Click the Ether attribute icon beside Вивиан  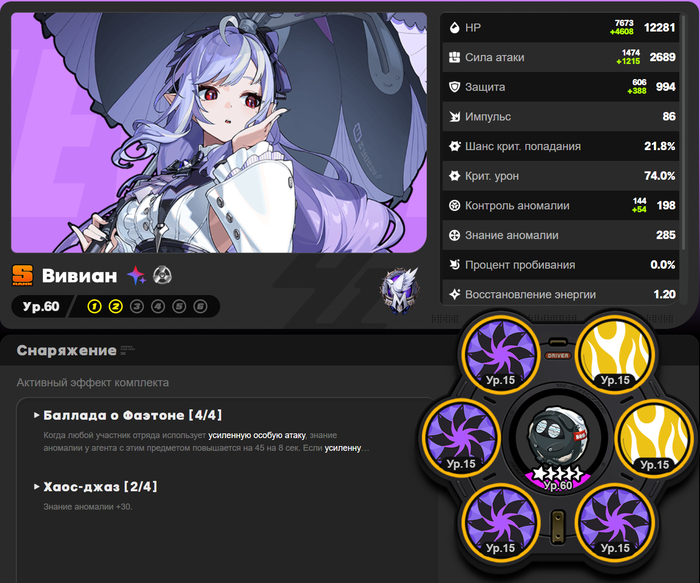pyautogui.click(x=136, y=275)
